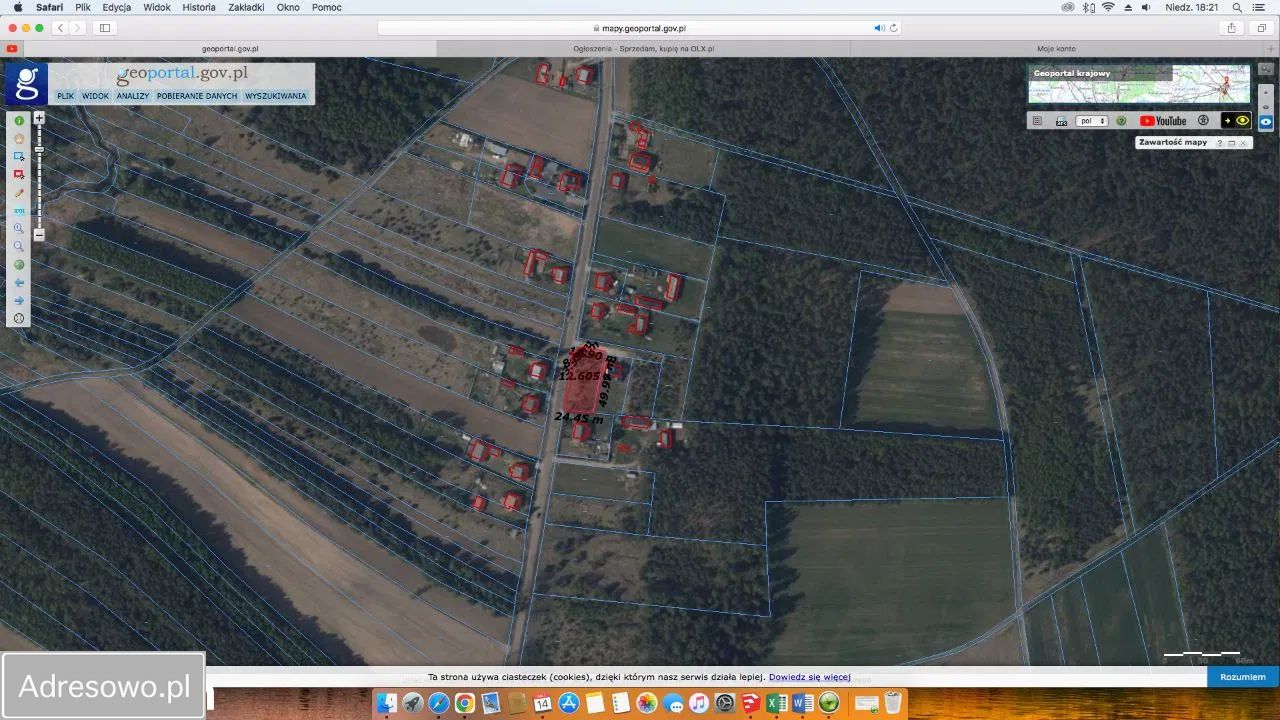Open the language dropdown showing pol
1280x720 pixels.
click(x=1091, y=121)
